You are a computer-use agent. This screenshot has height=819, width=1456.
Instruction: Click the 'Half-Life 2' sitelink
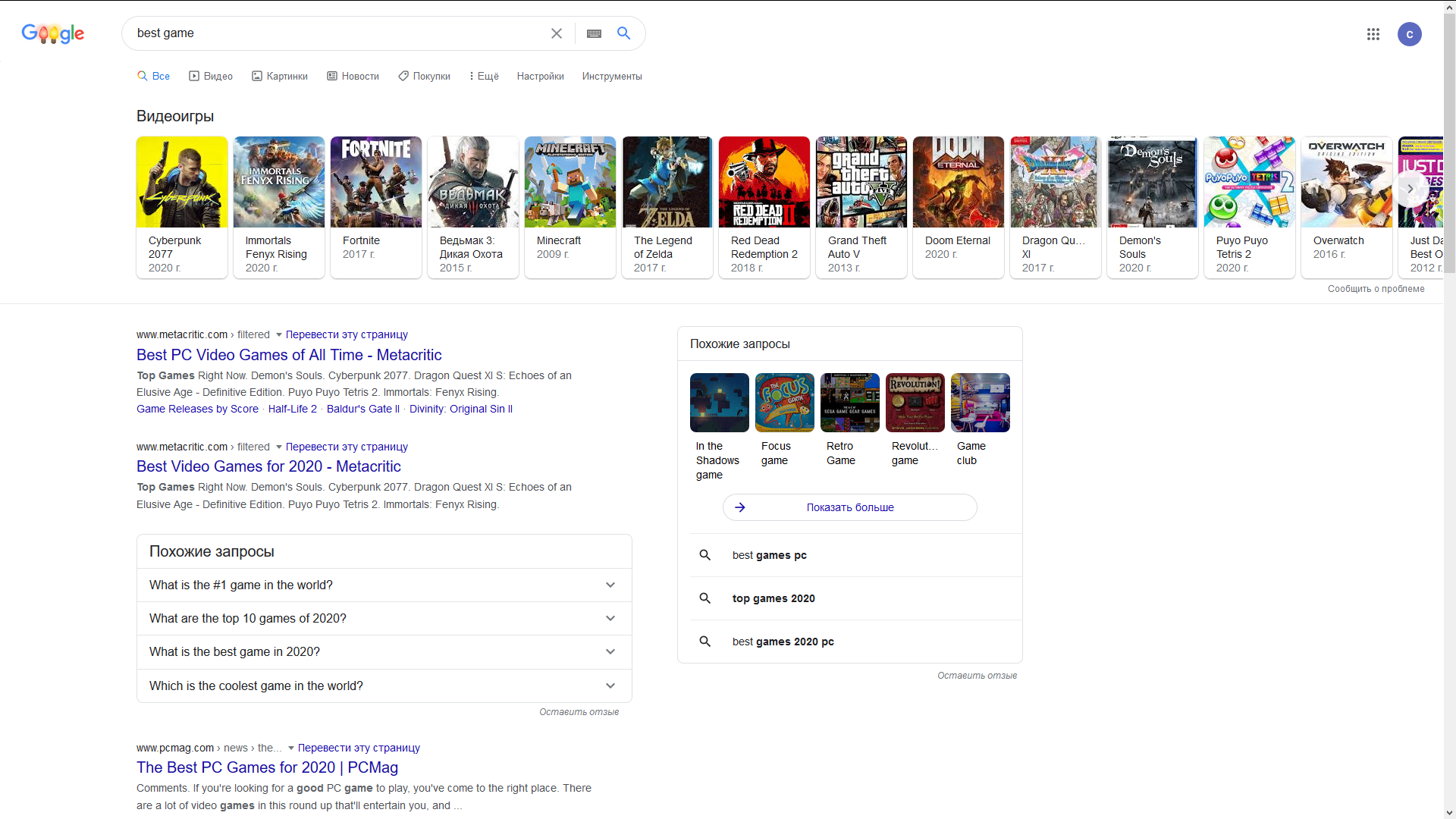292,409
